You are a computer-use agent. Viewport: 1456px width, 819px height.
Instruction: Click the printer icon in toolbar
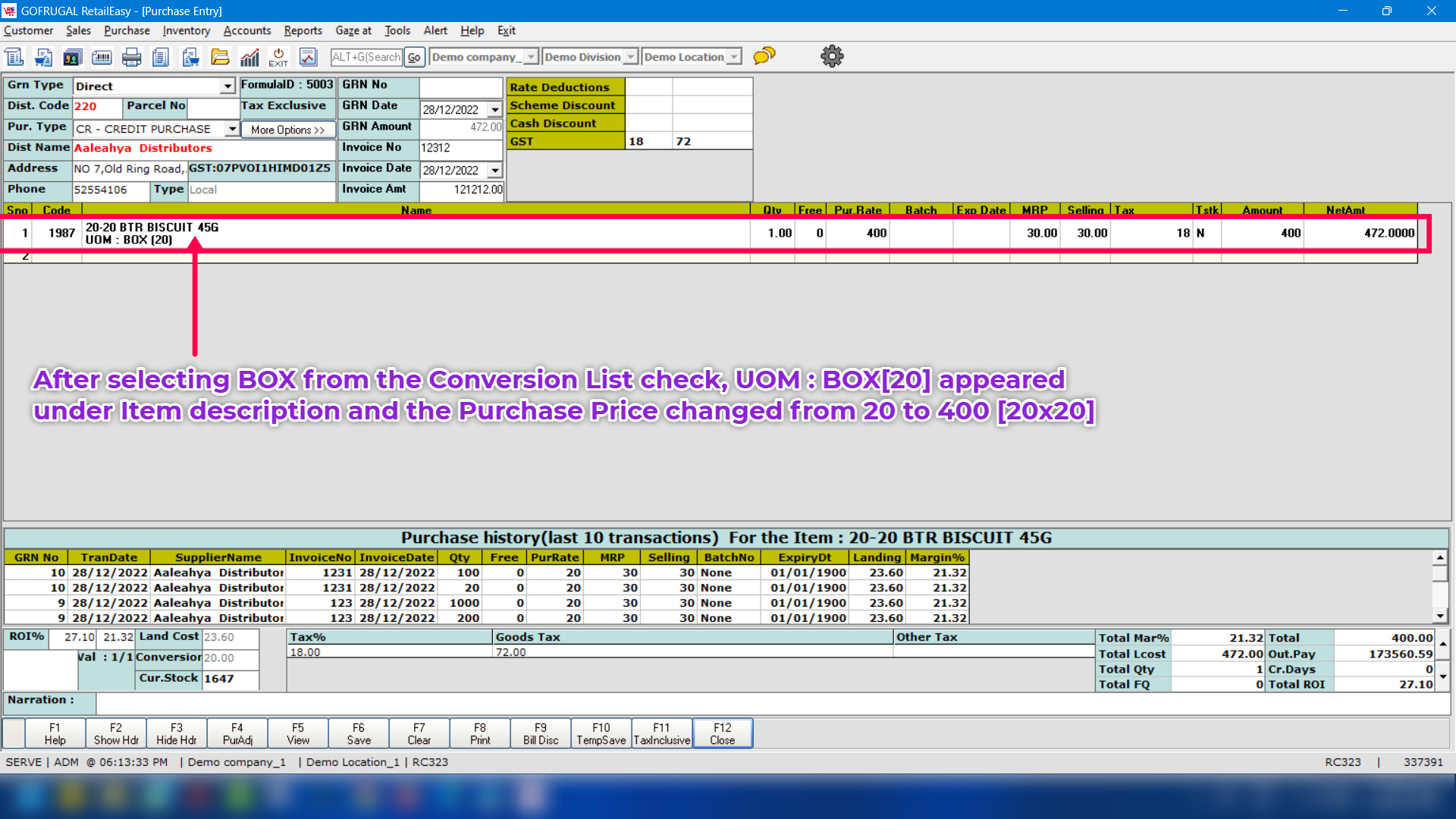[x=131, y=57]
